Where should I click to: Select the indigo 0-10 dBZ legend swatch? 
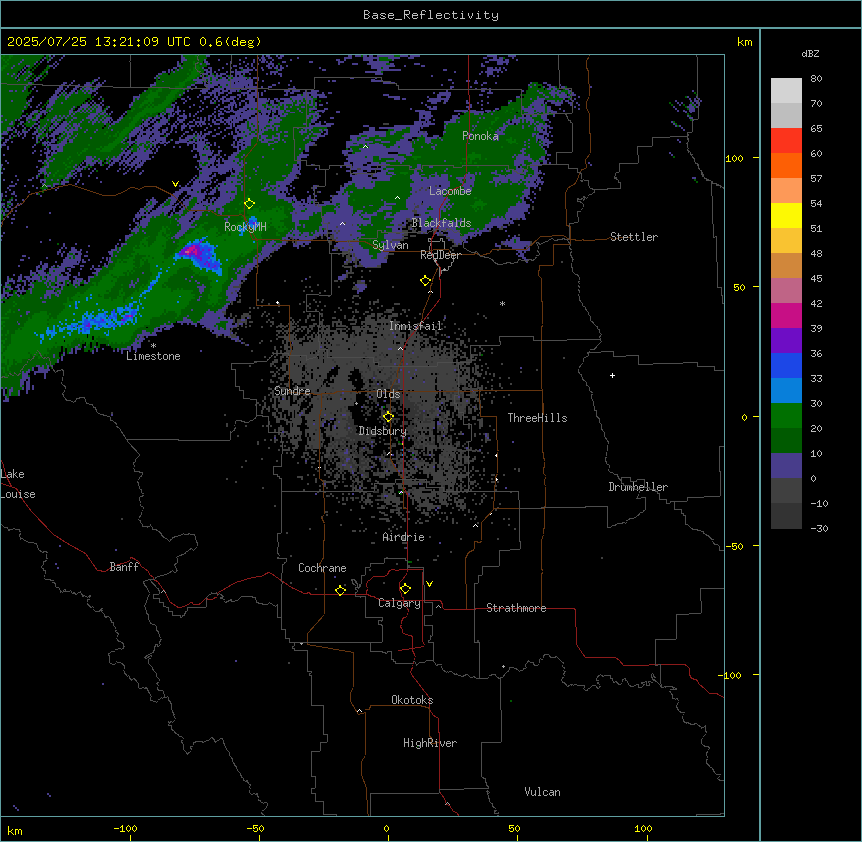tap(786, 466)
